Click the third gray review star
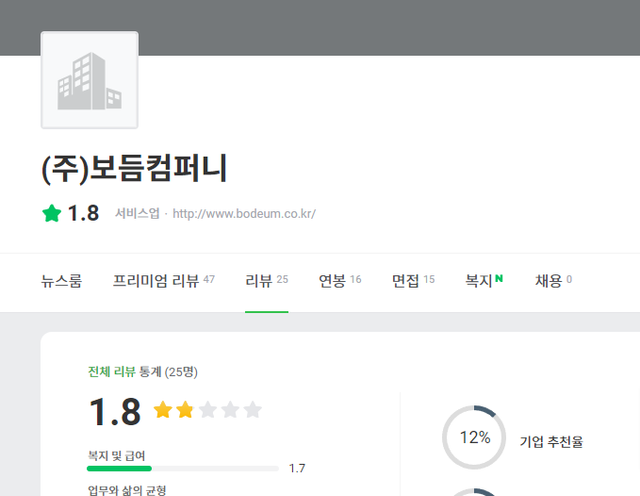 coord(208,410)
